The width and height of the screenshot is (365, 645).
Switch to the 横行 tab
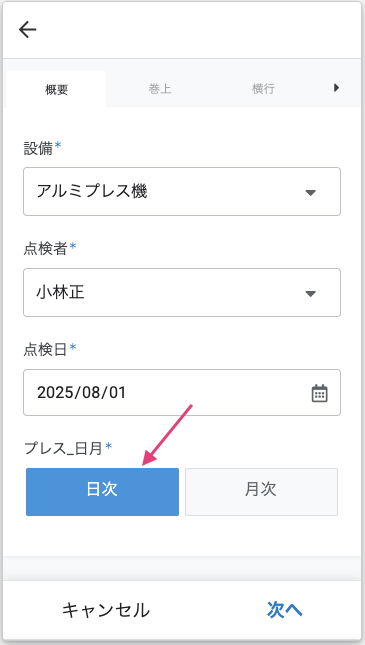(263, 89)
